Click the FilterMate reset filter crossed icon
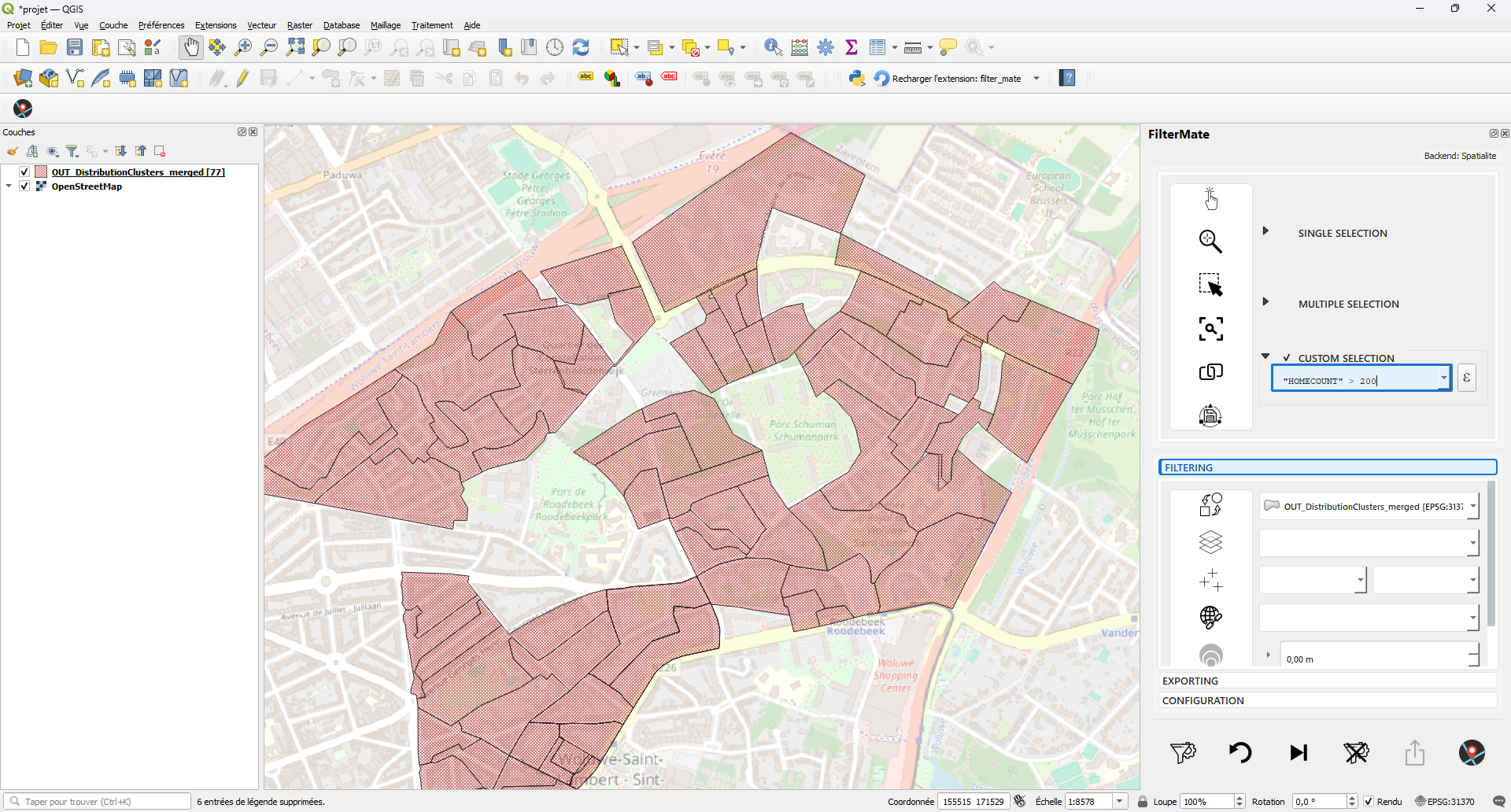This screenshot has width=1511, height=812. click(x=1356, y=753)
